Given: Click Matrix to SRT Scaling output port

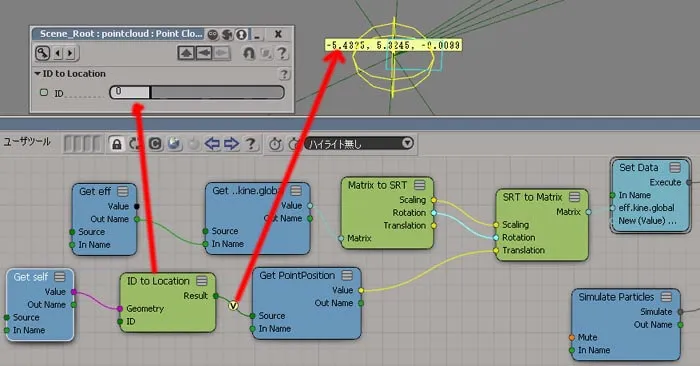Looking at the screenshot, I should [x=433, y=200].
